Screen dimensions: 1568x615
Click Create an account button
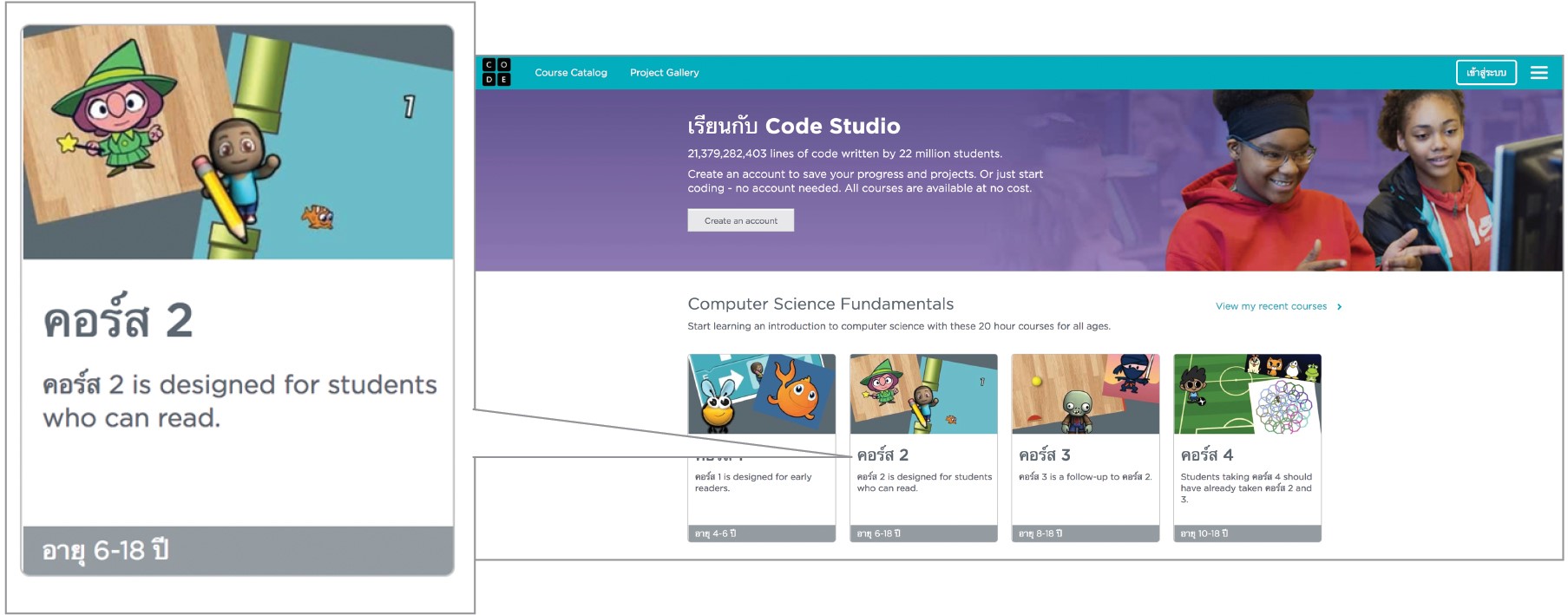(740, 221)
